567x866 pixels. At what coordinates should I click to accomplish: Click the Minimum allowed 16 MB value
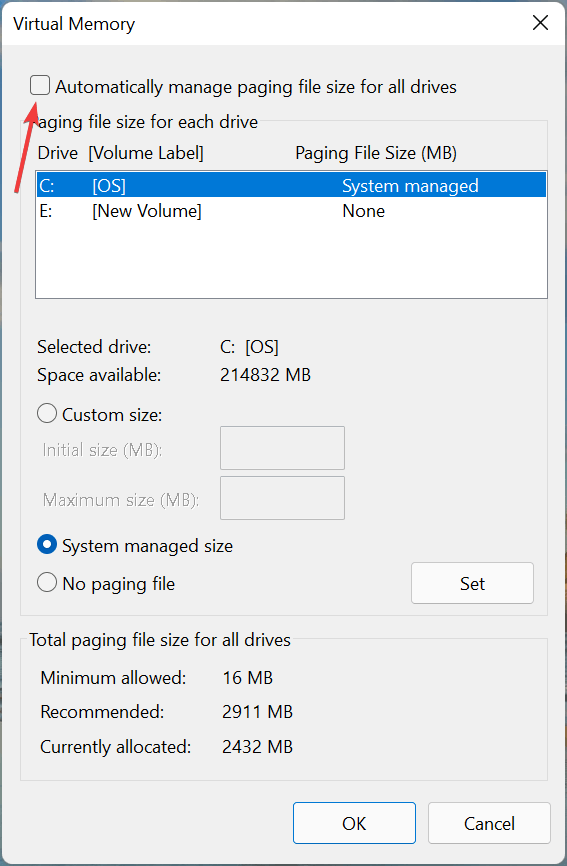point(248,678)
